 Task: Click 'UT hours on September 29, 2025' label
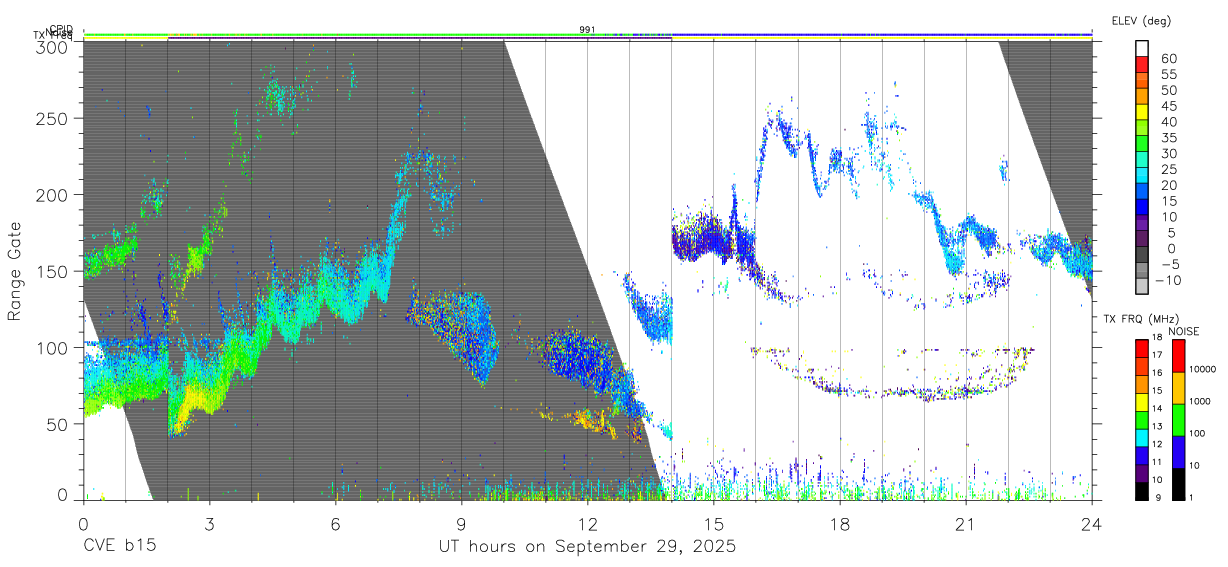[587, 547]
